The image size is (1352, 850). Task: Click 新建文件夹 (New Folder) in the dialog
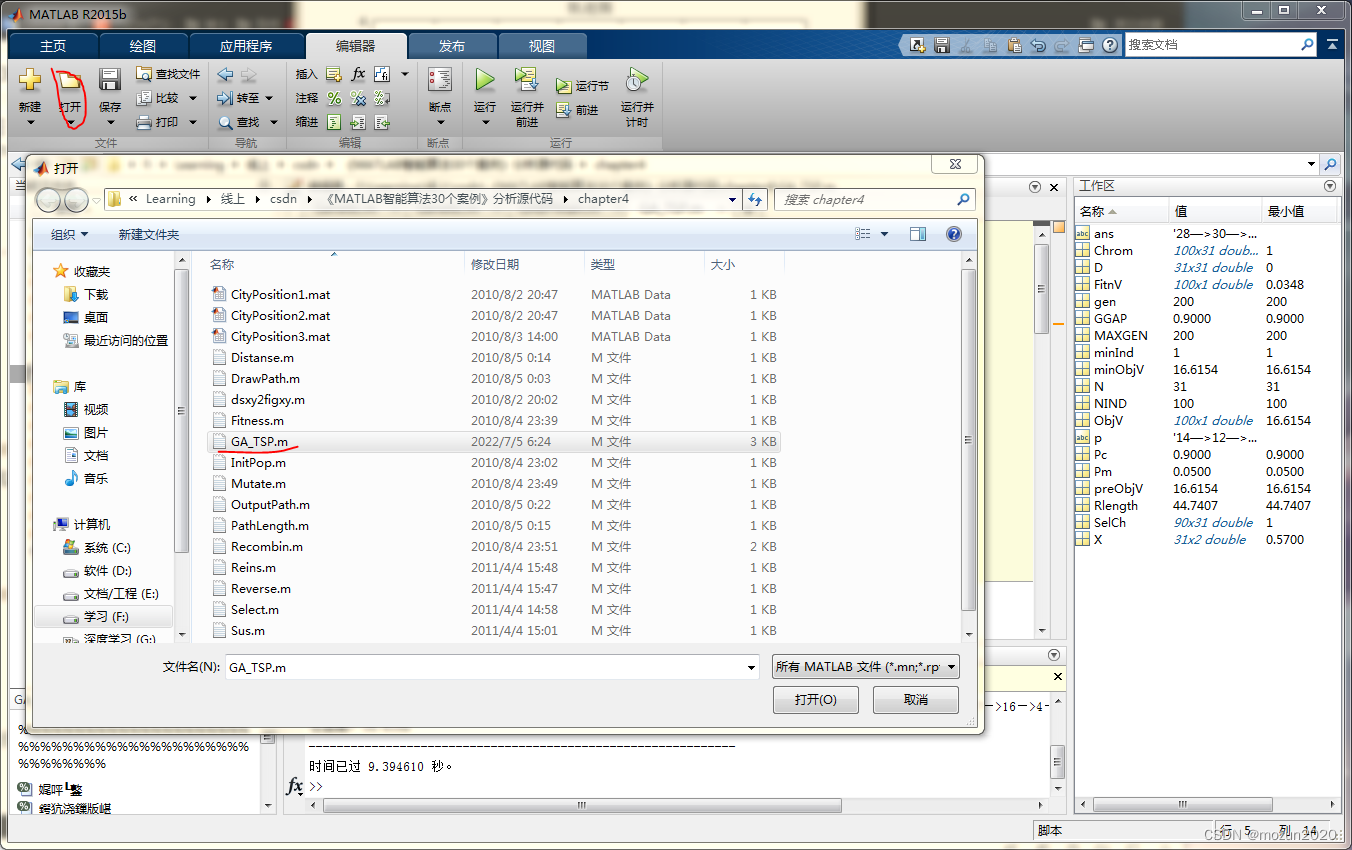[148, 234]
